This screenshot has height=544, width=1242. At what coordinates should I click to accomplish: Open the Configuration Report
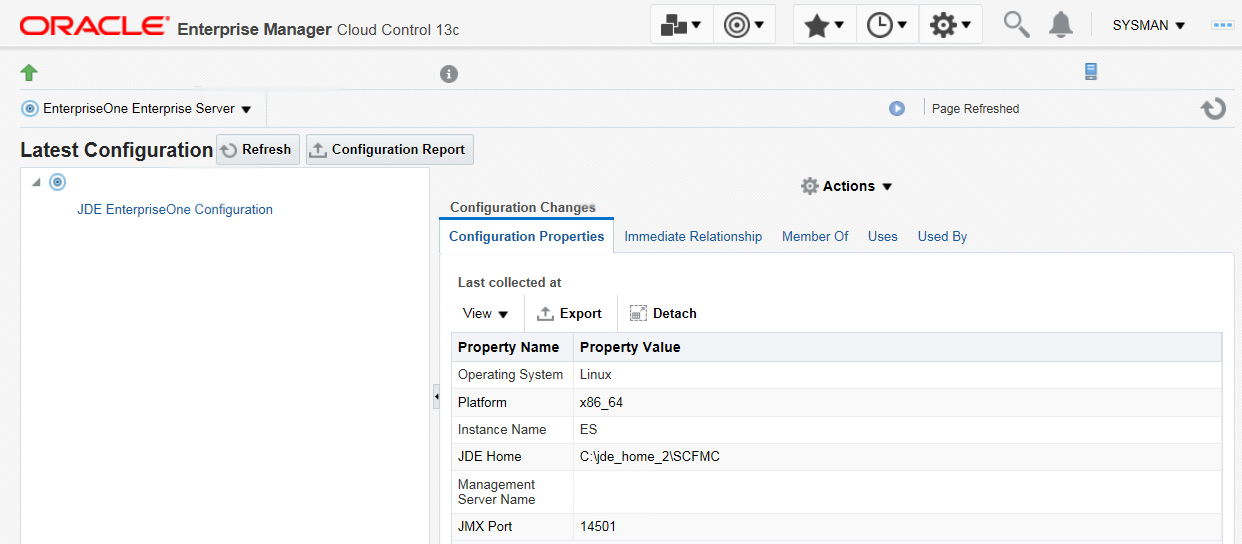[x=390, y=150]
